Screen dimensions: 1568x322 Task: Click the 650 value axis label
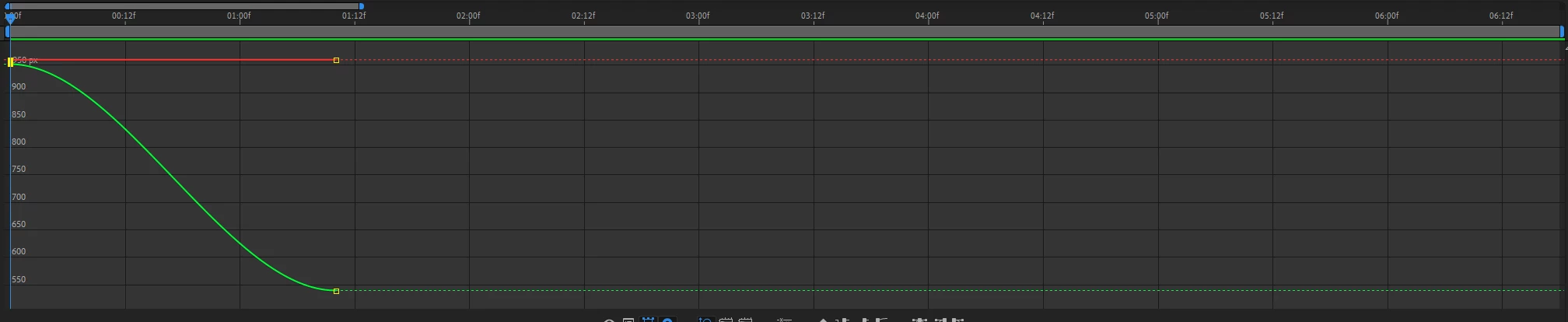tap(19, 224)
